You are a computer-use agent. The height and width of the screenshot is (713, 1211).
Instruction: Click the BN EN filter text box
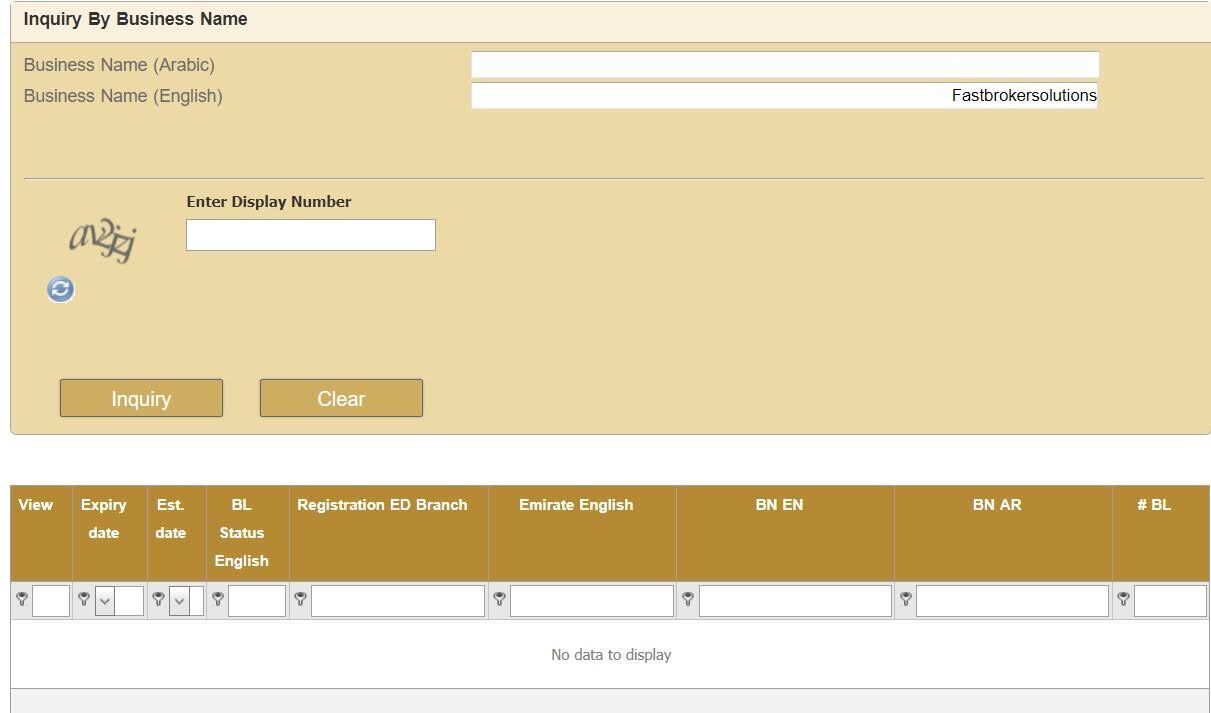[795, 601]
